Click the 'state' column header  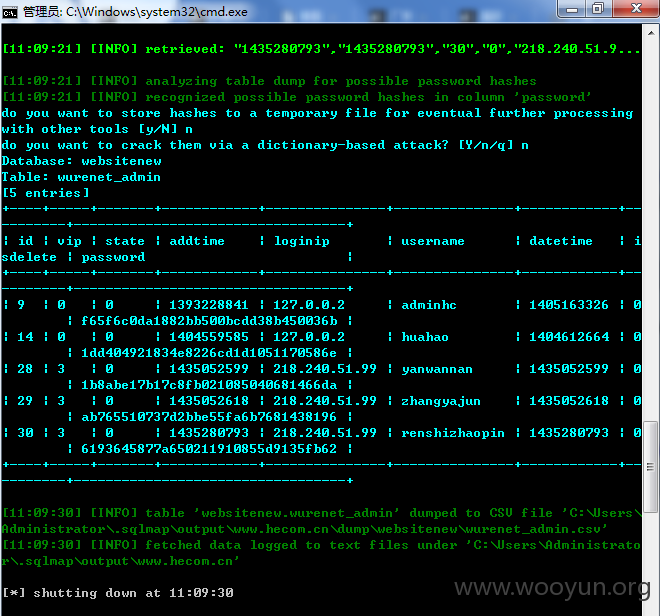125,241
